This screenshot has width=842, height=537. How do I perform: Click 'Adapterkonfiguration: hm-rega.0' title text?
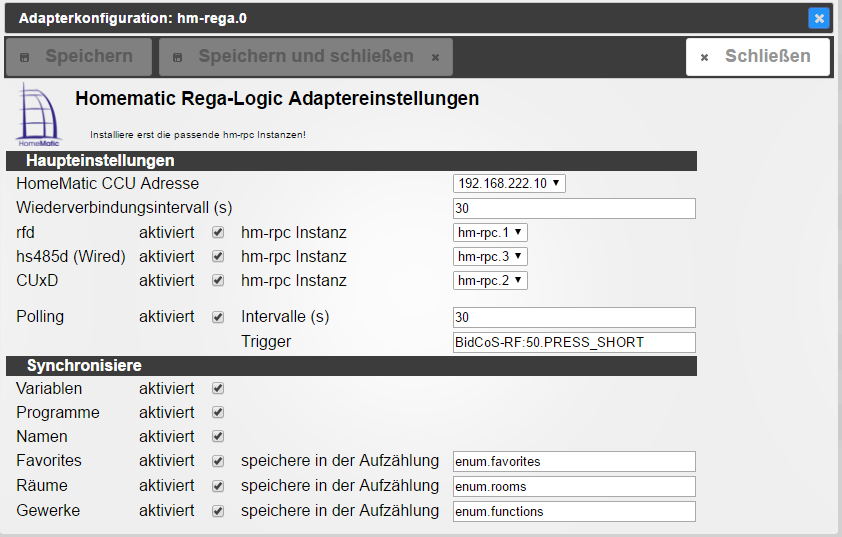pyautogui.click(x=133, y=18)
